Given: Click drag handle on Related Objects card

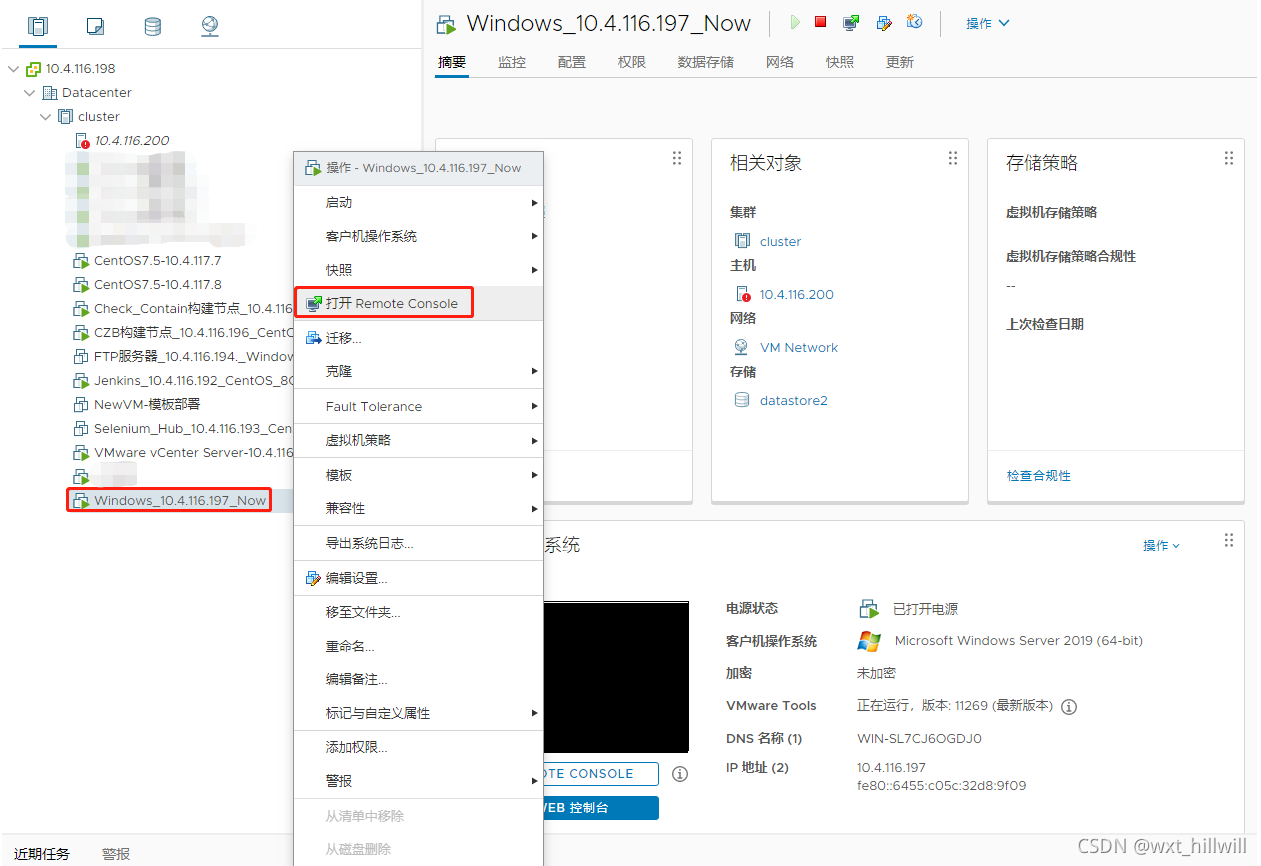Looking at the screenshot, I should coord(953,159).
